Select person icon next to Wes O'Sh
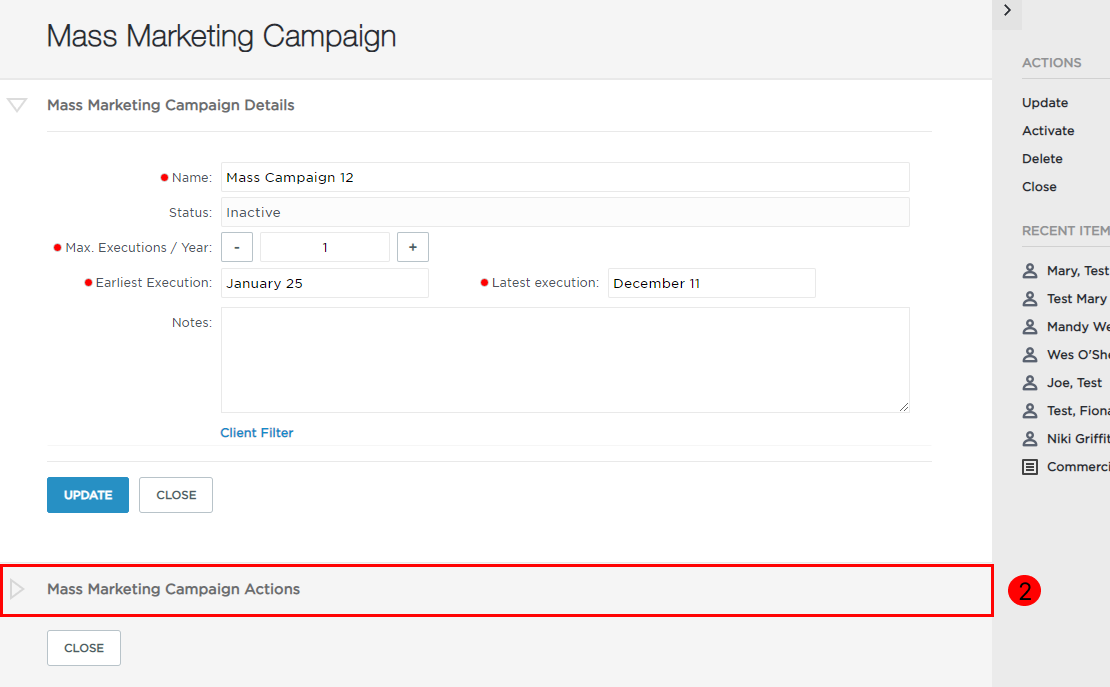Screen dimensions: 1110x687 tap(1030, 355)
